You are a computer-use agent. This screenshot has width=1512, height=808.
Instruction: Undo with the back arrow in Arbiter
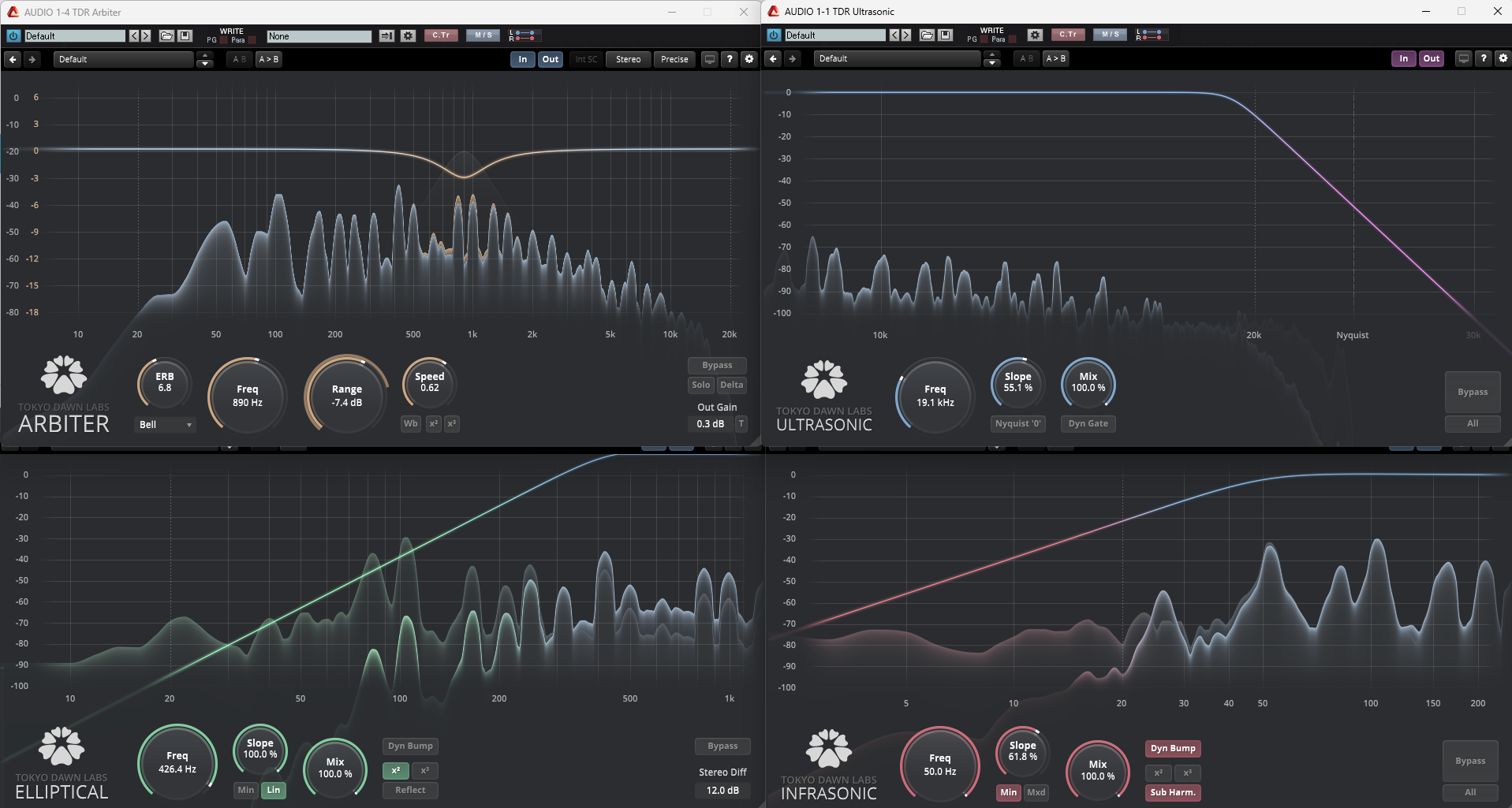pyautogui.click(x=13, y=59)
